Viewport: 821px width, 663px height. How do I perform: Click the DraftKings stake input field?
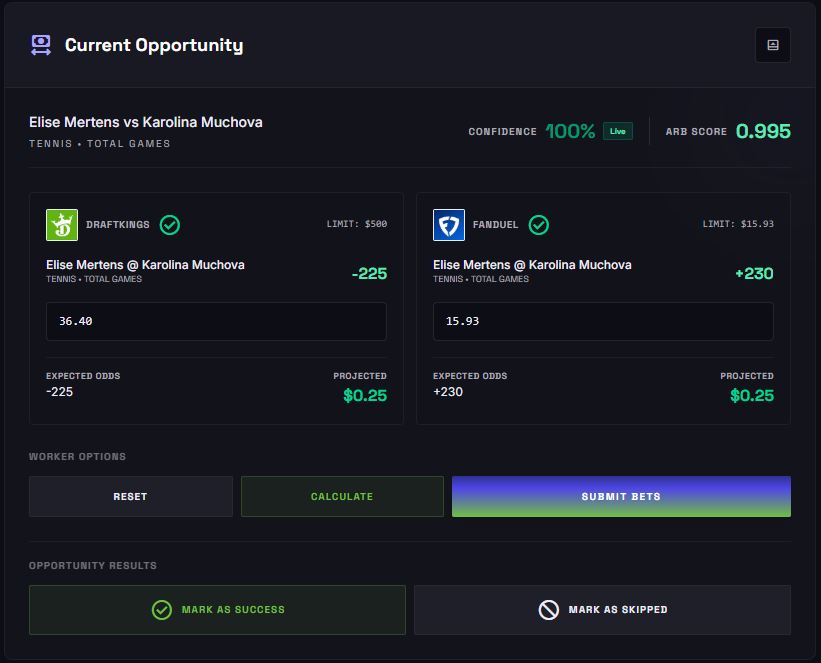216,321
